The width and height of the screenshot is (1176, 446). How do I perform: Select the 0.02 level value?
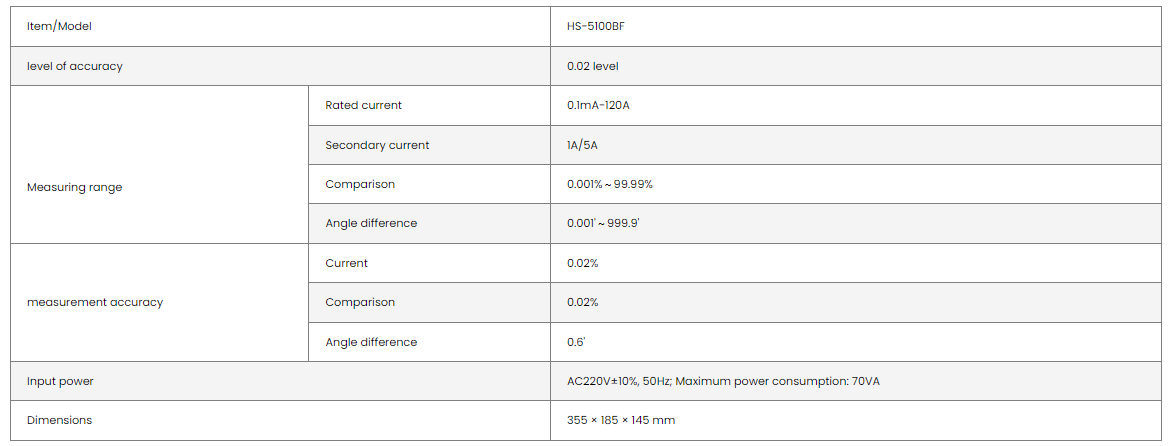[593, 66]
